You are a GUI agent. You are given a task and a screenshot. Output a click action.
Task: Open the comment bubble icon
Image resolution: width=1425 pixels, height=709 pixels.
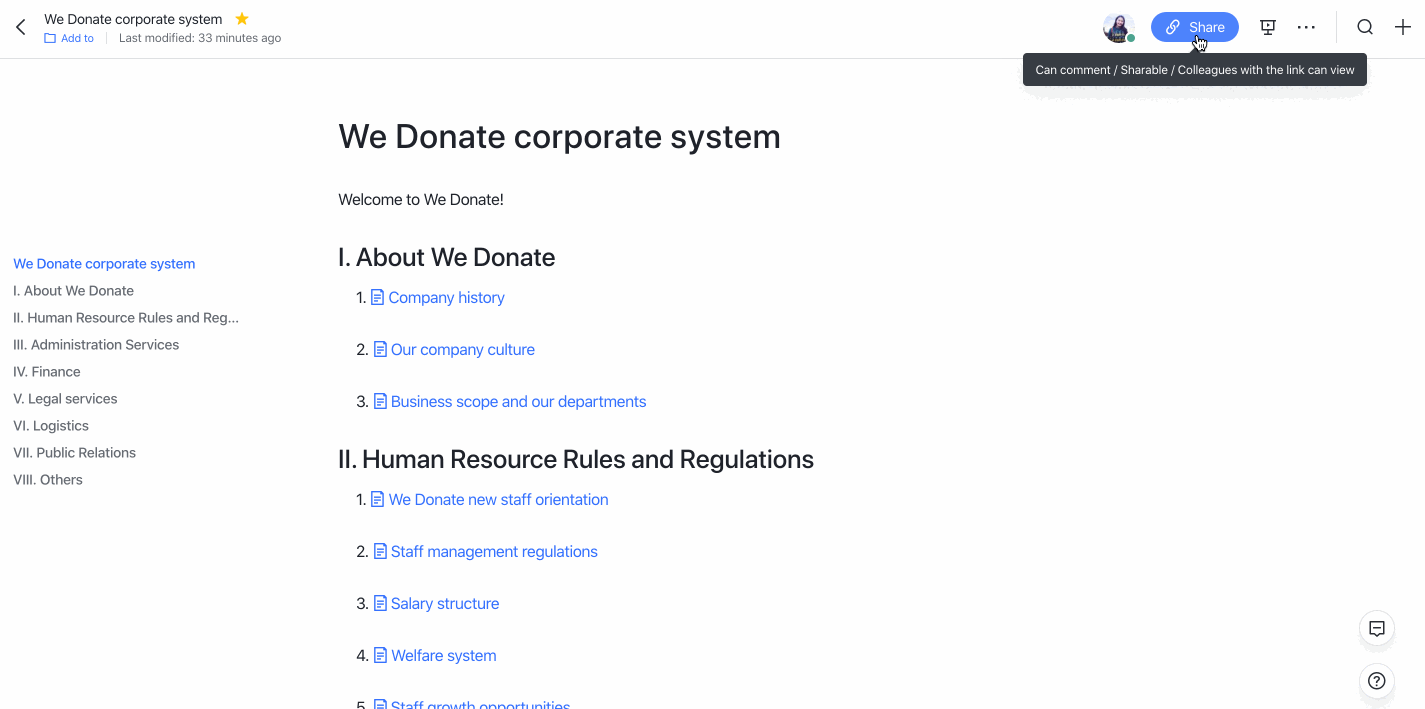[x=1376, y=629]
